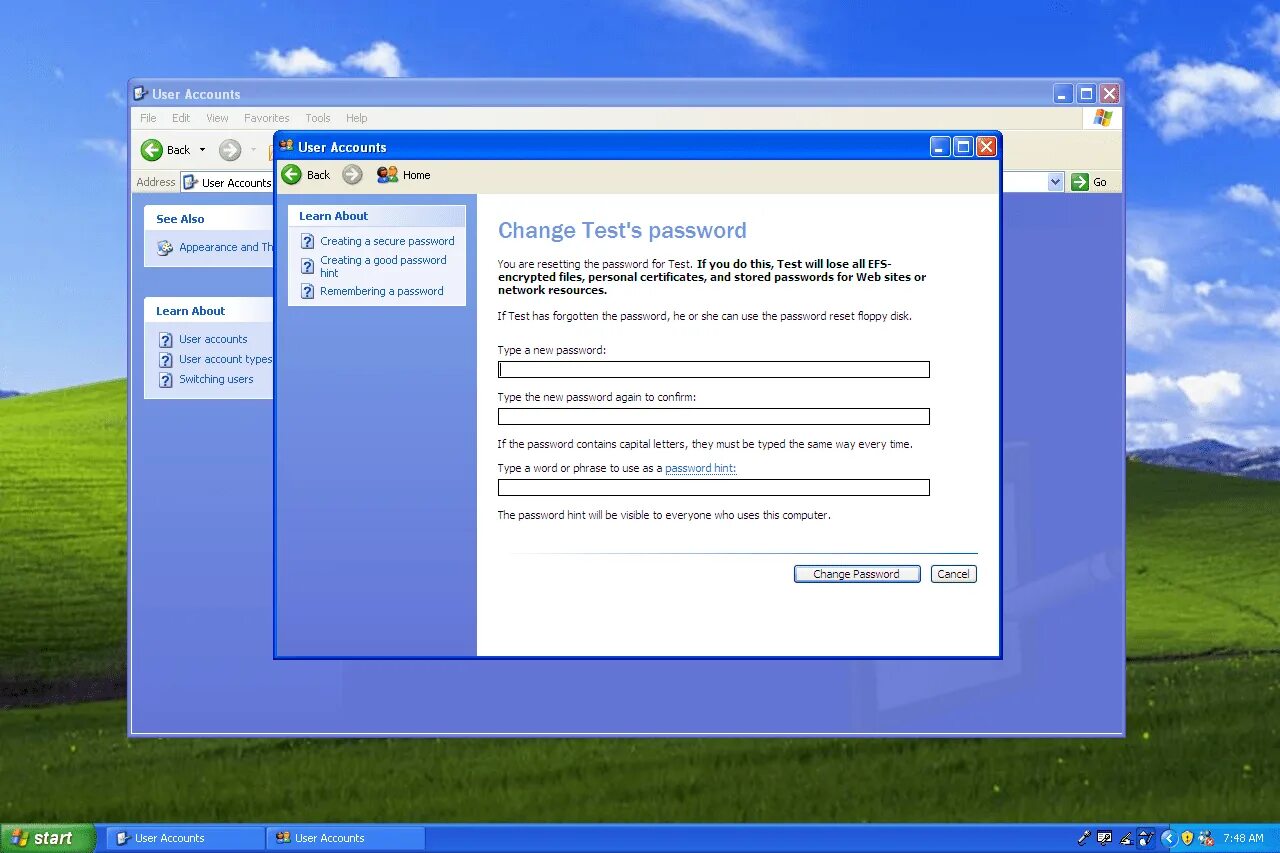1280x853 pixels.
Task: Click the Change Test's password heading
Action: pos(622,230)
